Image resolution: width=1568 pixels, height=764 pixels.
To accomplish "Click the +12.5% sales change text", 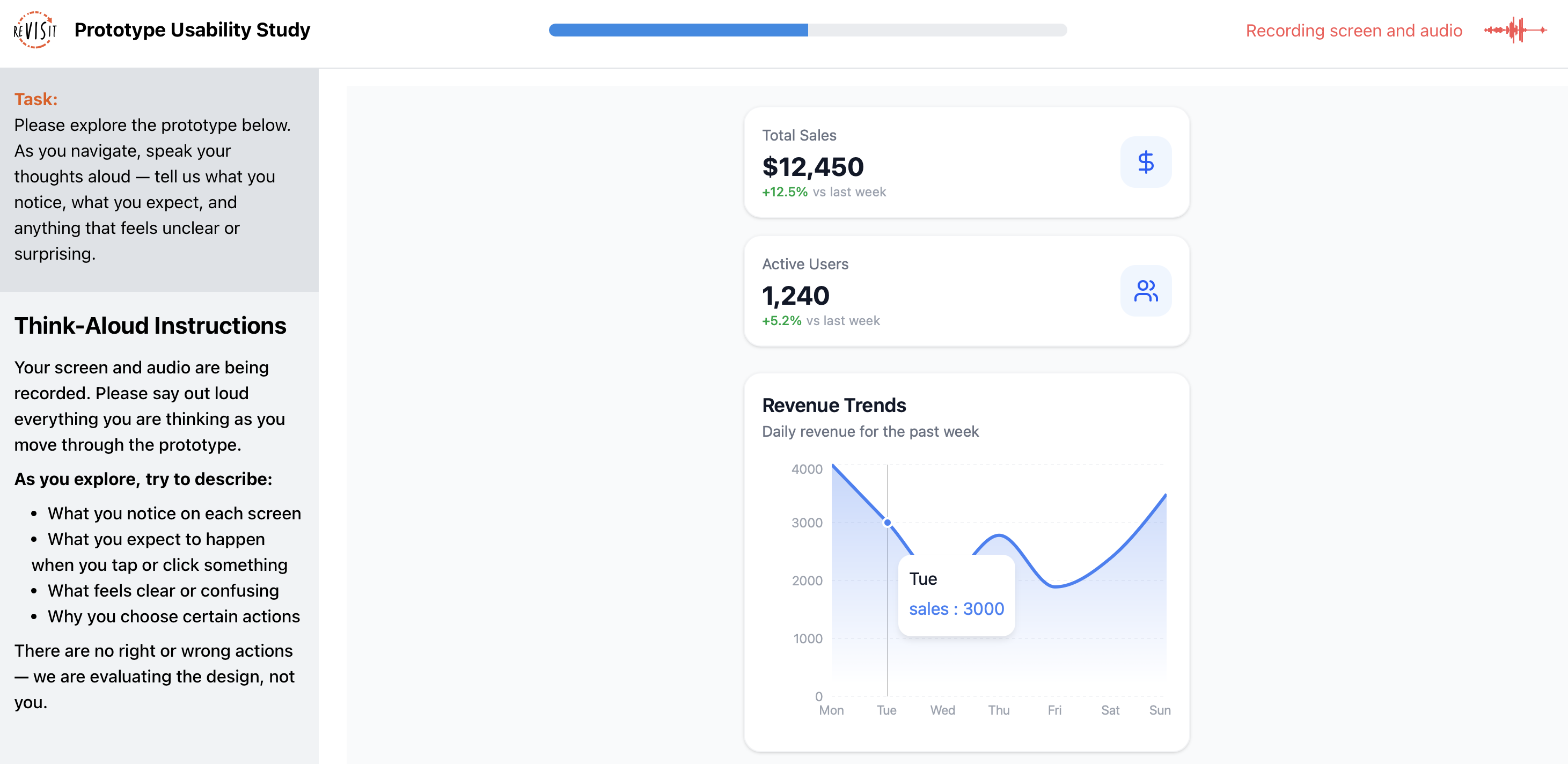I will tap(784, 192).
